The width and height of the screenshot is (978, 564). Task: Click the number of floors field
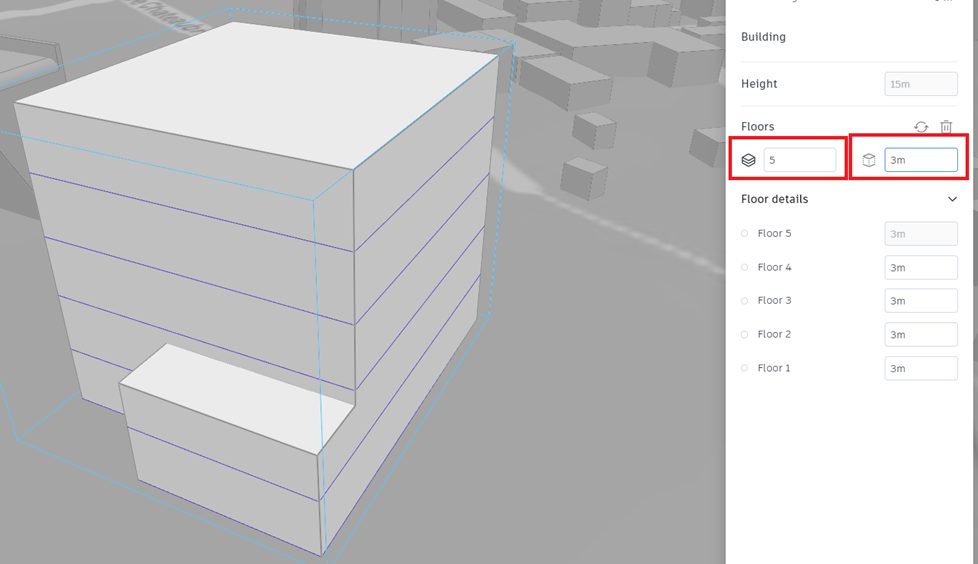[x=800, y=160]
